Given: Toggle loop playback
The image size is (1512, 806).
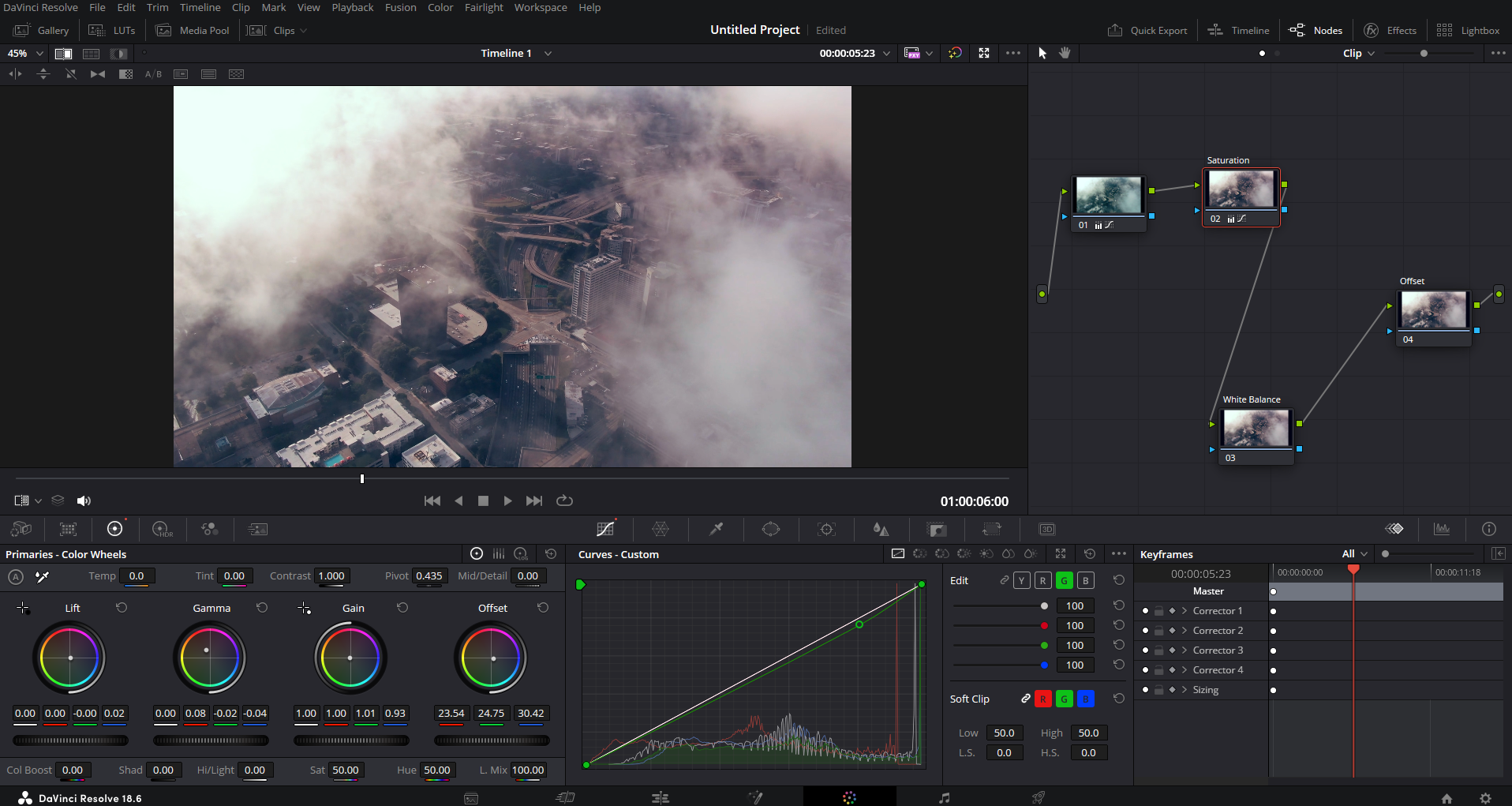Looking at the screenshot, I should (564, 500).
